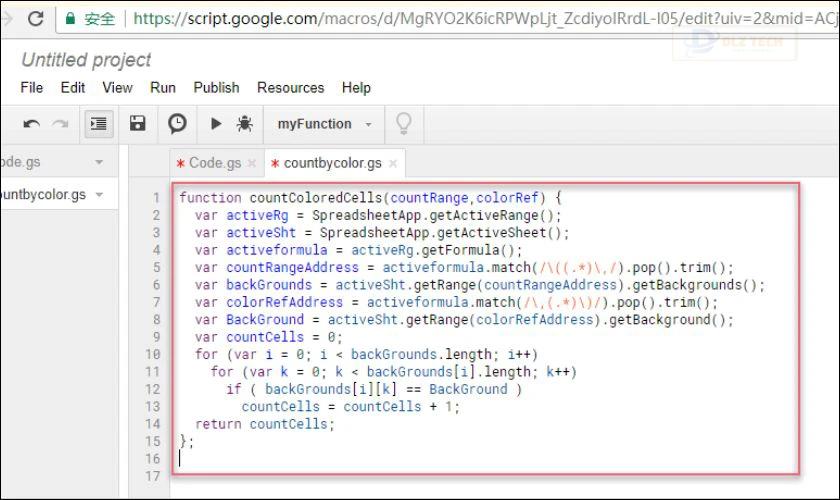This screenshot has height=500, width=840.
Task: Click the countColoredCells function name in line 1
Action: pos(316,198)
